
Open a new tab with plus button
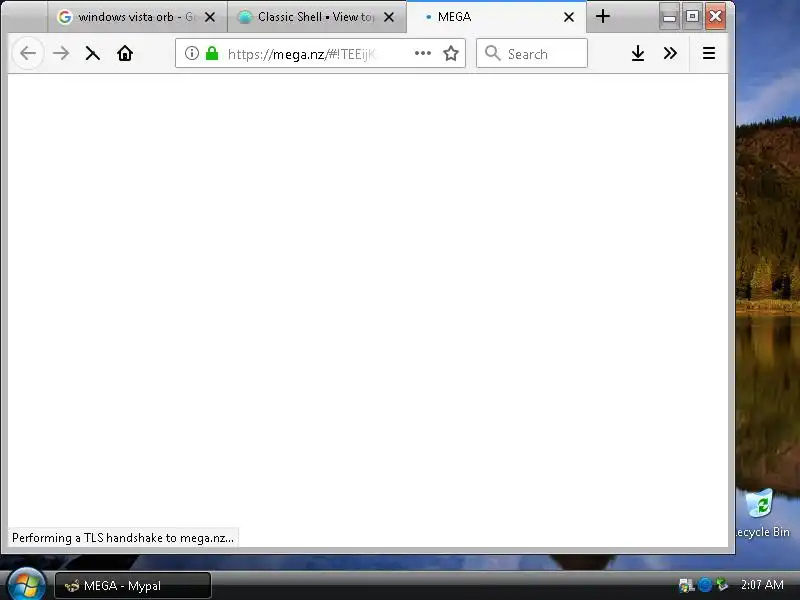tap(603, 16)
